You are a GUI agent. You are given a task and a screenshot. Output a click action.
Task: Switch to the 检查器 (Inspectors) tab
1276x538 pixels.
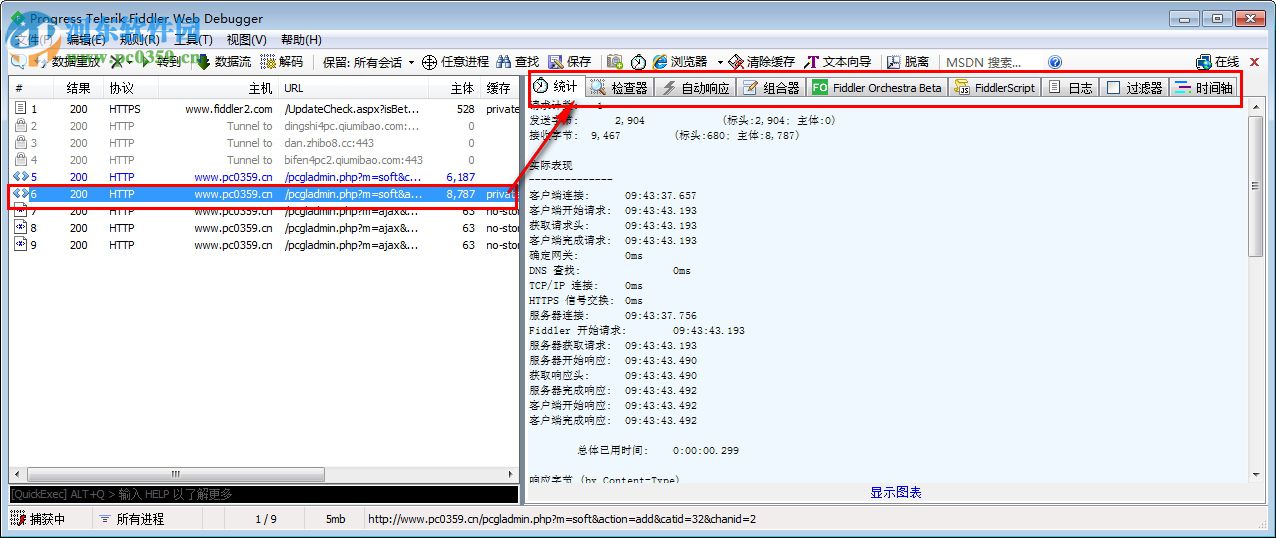pyautogui.click(x=619, y=87)
